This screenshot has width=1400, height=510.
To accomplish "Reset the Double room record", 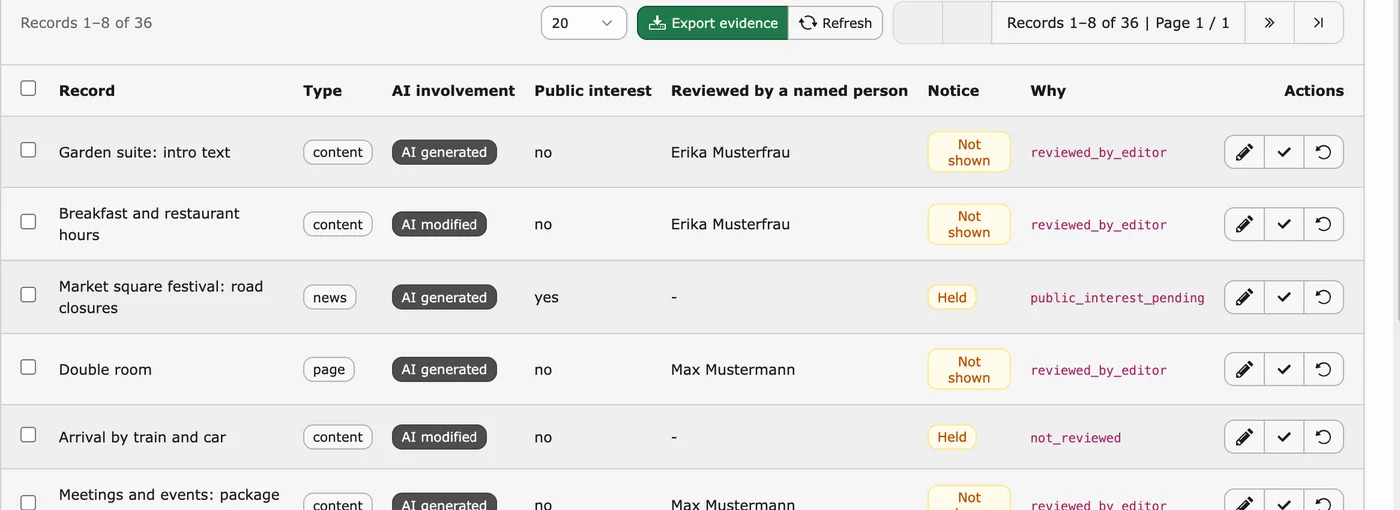I will (x=1323, y=369).
